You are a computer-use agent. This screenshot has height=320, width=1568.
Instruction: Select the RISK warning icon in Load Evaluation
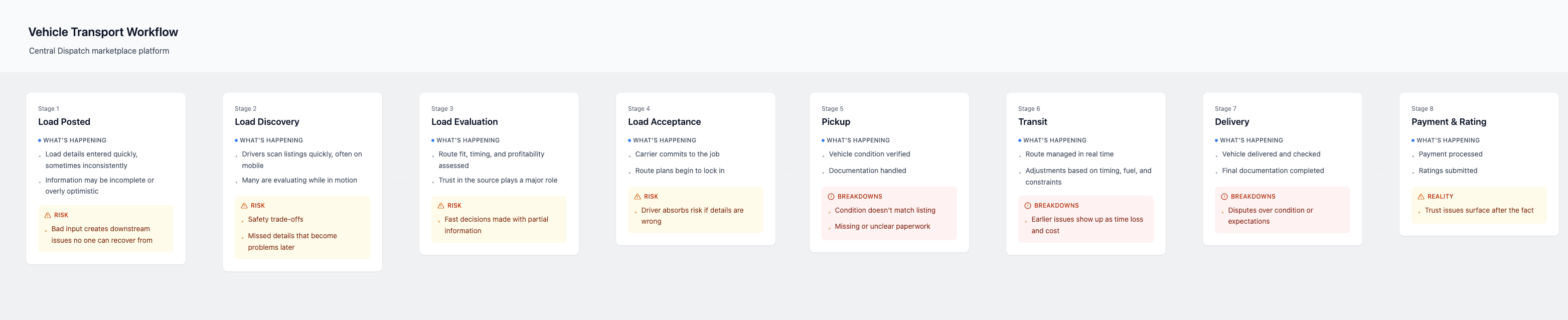[x=441, y=206]
